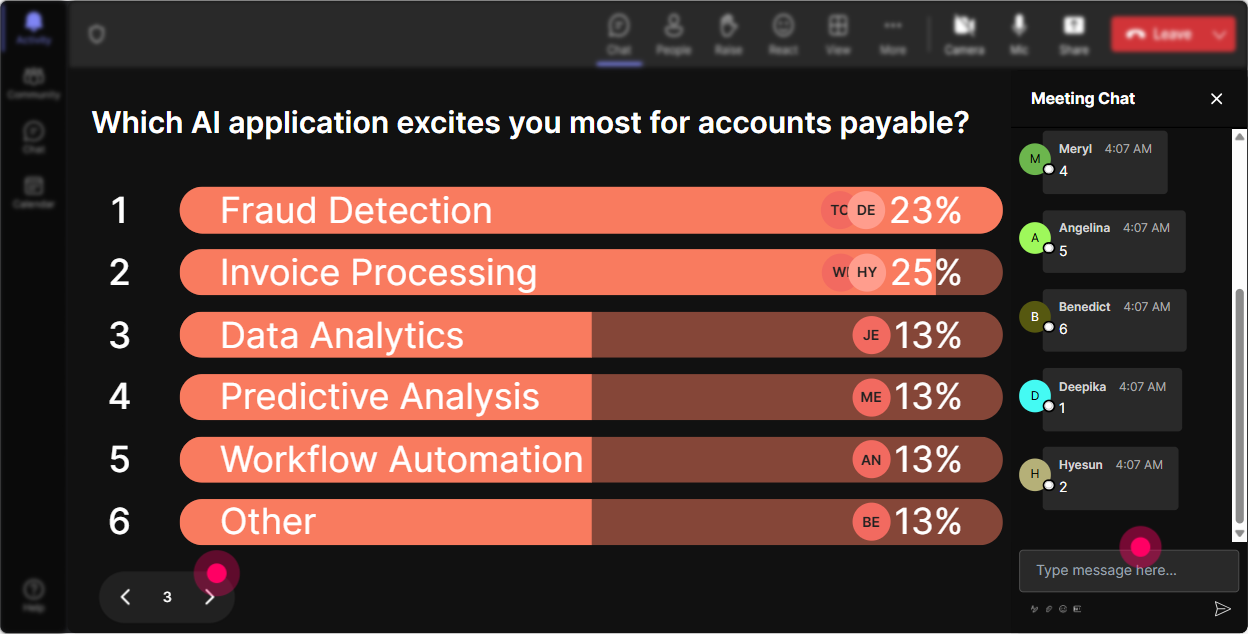Click the chat scrollbar up arrow

[x=1240, y=136]
